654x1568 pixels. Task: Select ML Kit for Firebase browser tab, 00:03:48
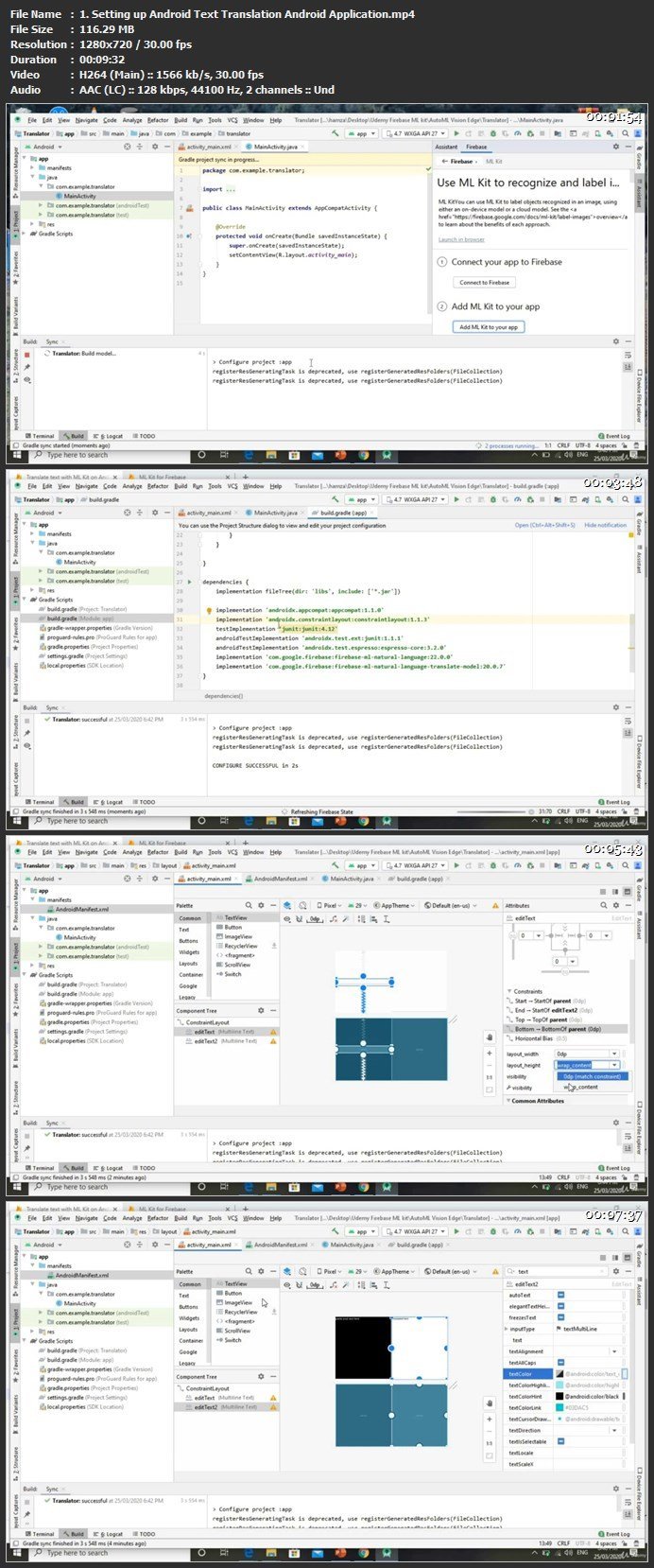pos(161,477)
